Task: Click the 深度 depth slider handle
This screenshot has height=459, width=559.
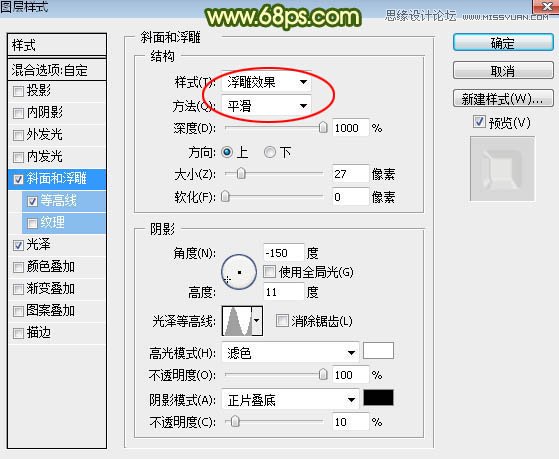Action: 323,127
